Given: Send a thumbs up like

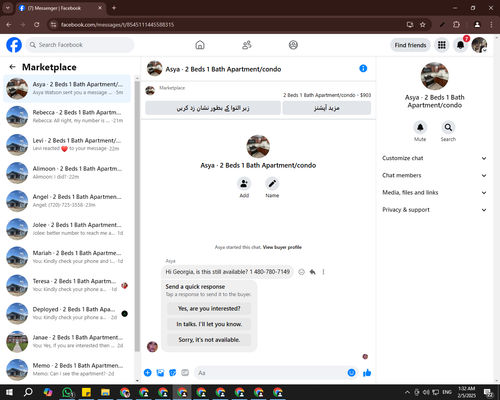Looking at the screenshot, I should pyautogui.click(x=367, y=373).
